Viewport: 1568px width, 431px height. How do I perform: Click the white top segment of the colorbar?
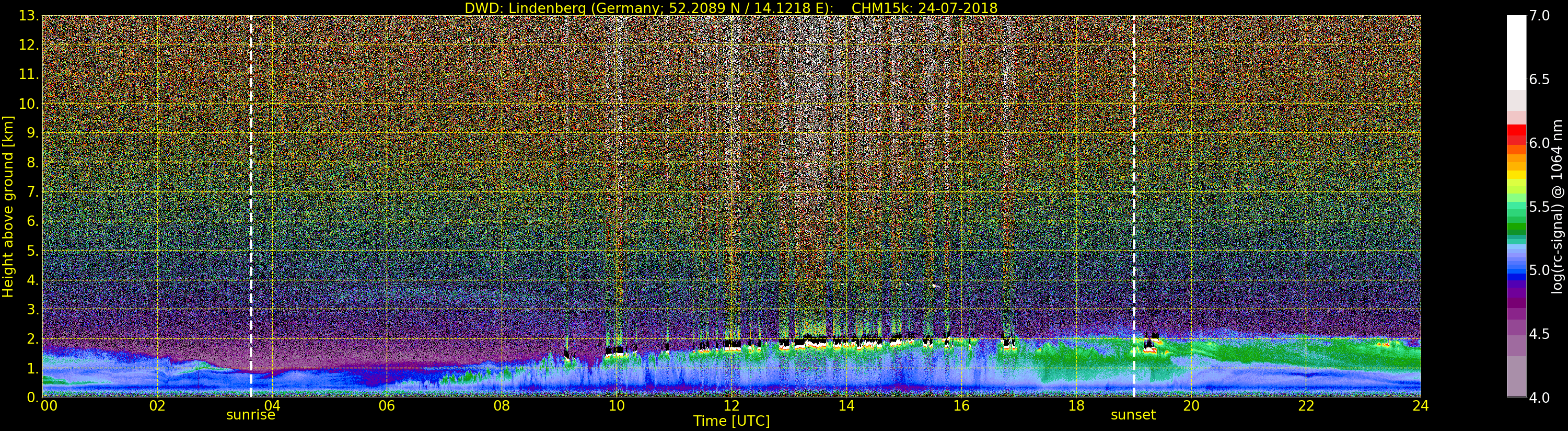click(1516, 52)
